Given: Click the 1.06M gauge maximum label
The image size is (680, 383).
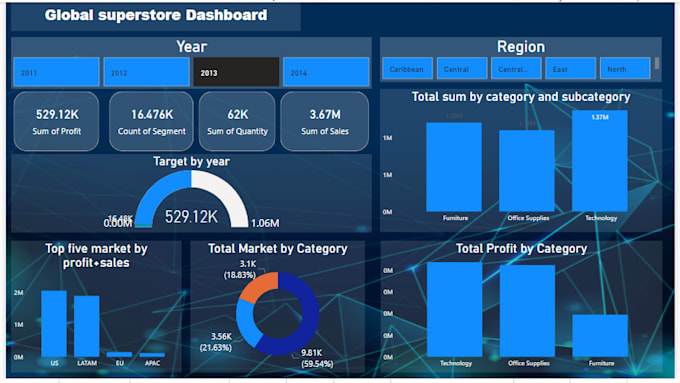Looking at the screenshot, I should click(265, 223).
